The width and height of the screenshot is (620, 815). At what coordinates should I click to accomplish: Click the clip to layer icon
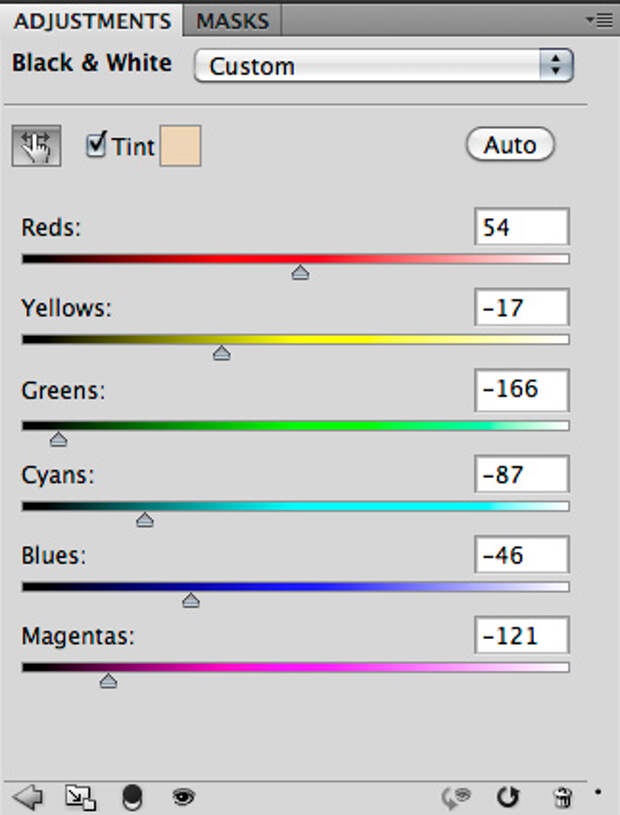(x=132, y=796)
